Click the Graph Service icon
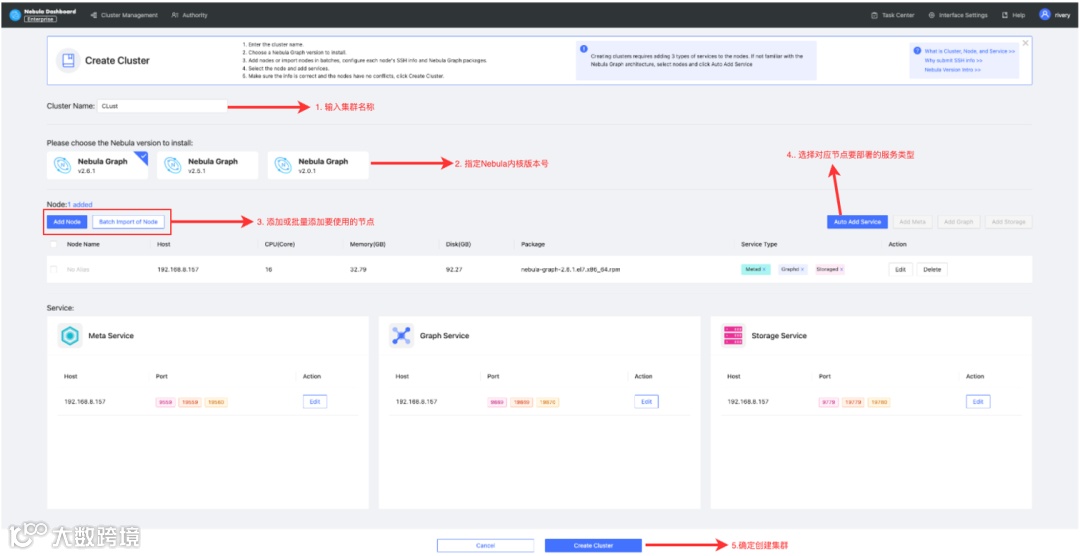Image resolution: width=1080 pixels, height=556 pixels. click(x=401, y=336)
